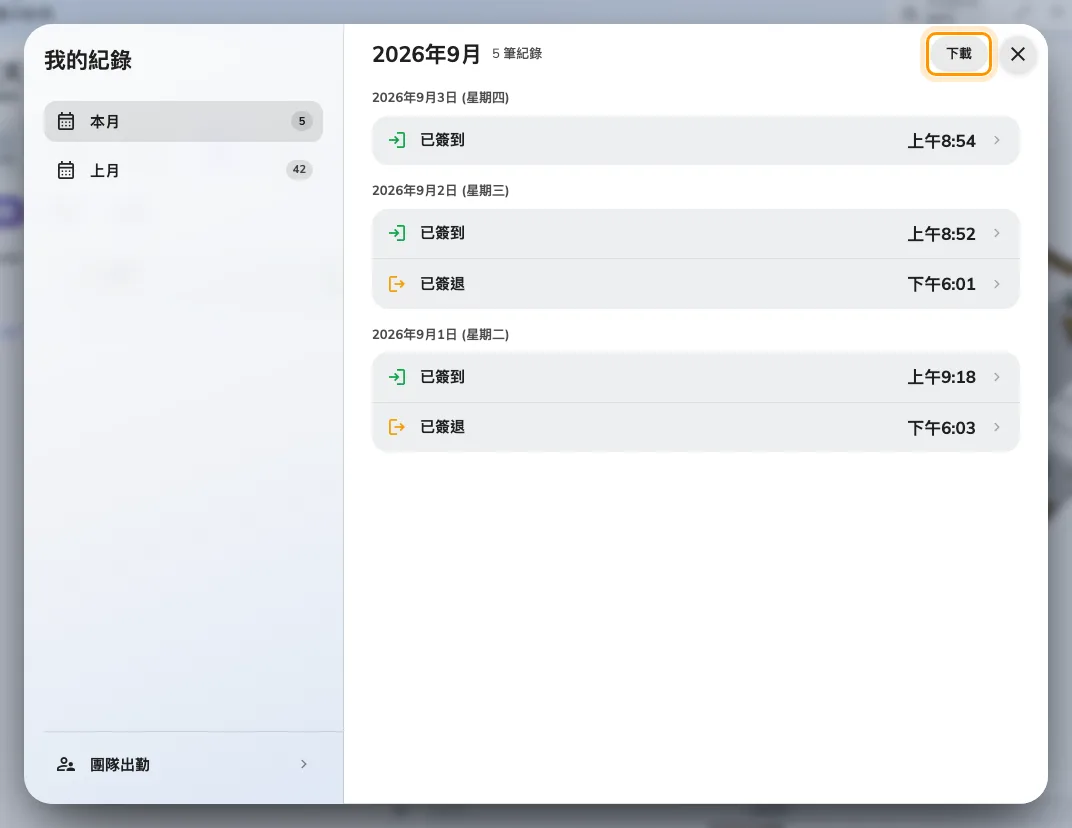This screenshot has height=828, width=1072.
Task: Click the time 下午6:03
Action: (x=941, y=428)
